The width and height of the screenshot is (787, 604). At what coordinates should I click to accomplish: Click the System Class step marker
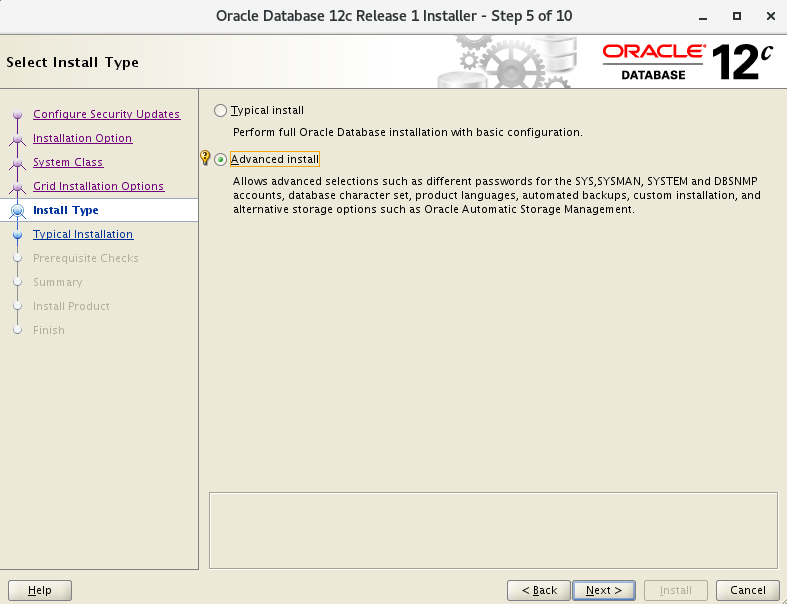[x=18, y=163]
